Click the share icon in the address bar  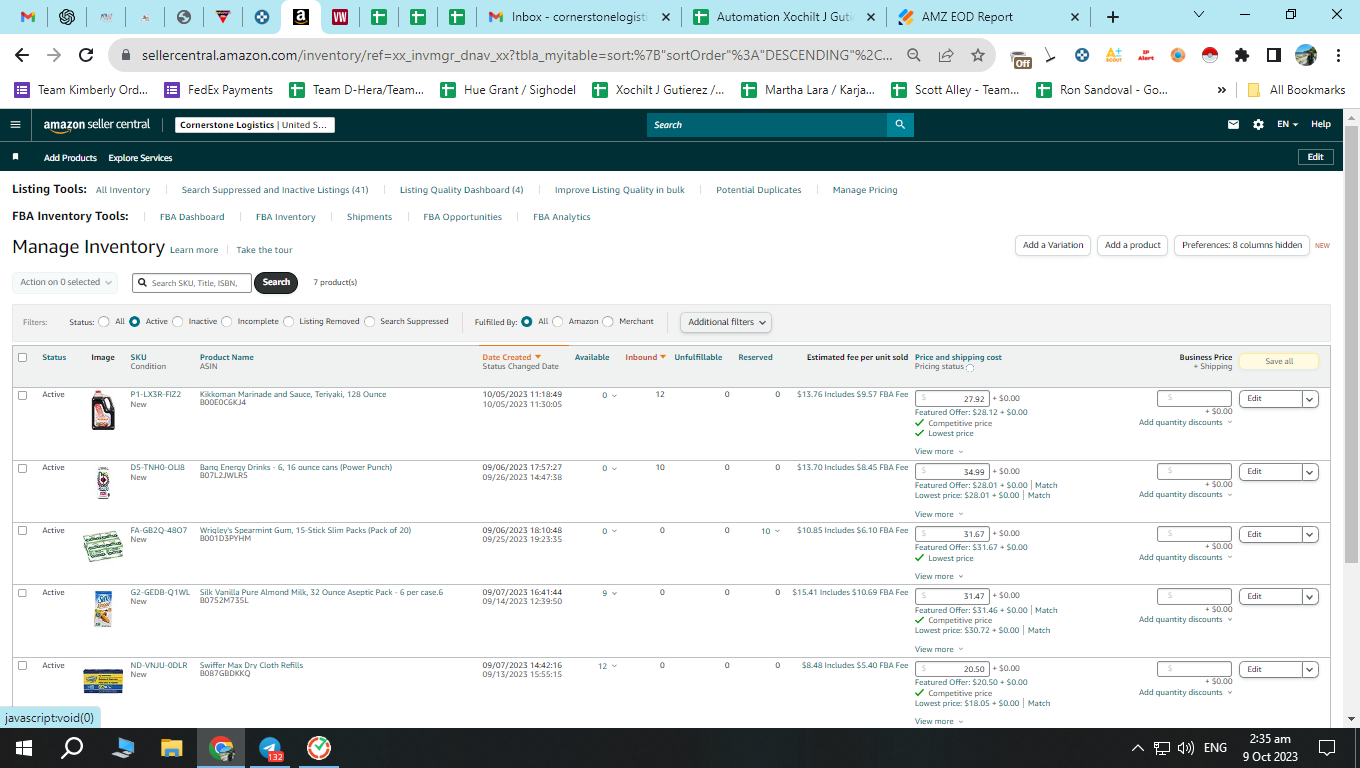click(x=945, y=56)
